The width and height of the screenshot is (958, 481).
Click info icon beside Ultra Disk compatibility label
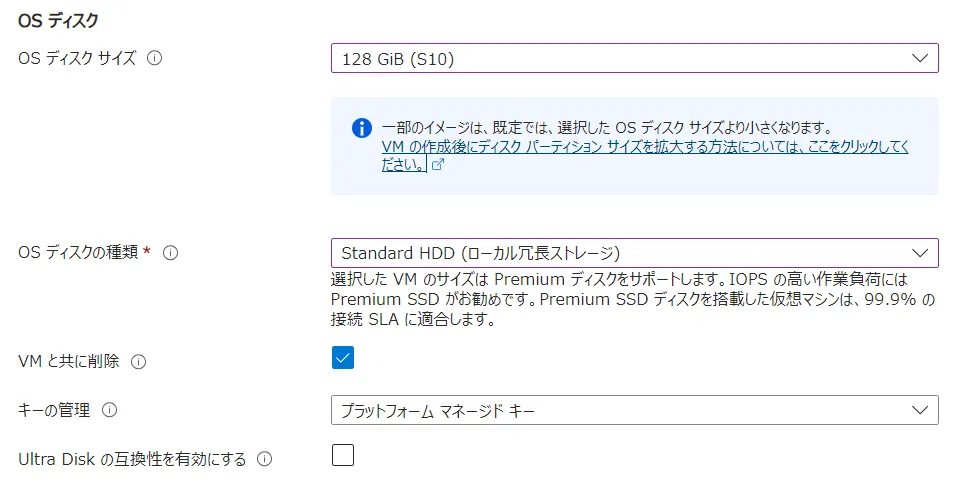[x=264, y=459]
